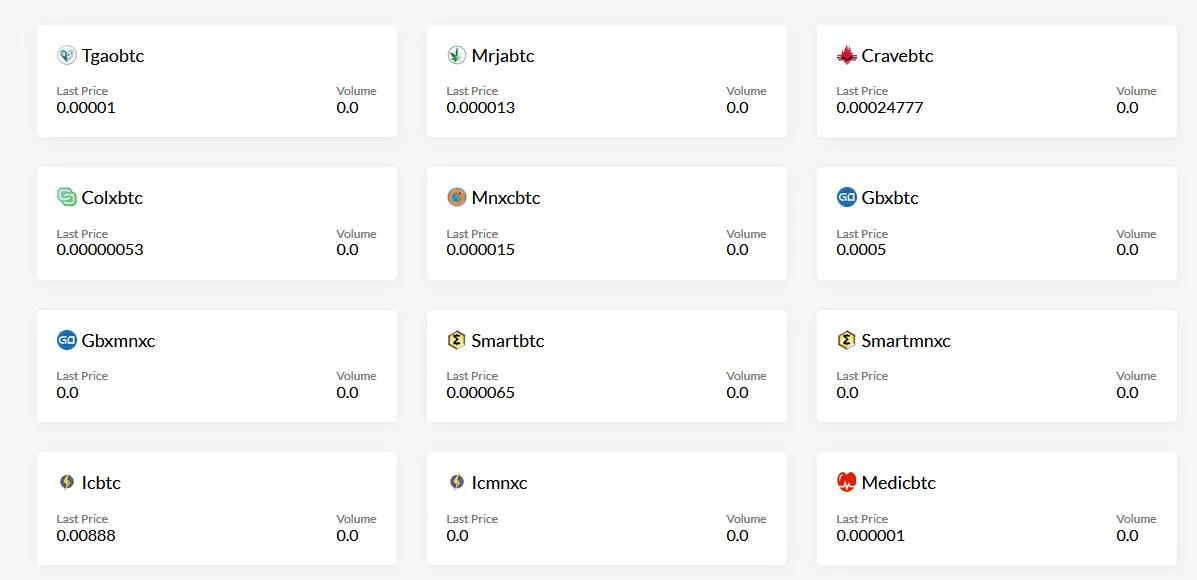
Task: Click the yellow Smartbtc hexagon icon
Action: coord(457,341)
